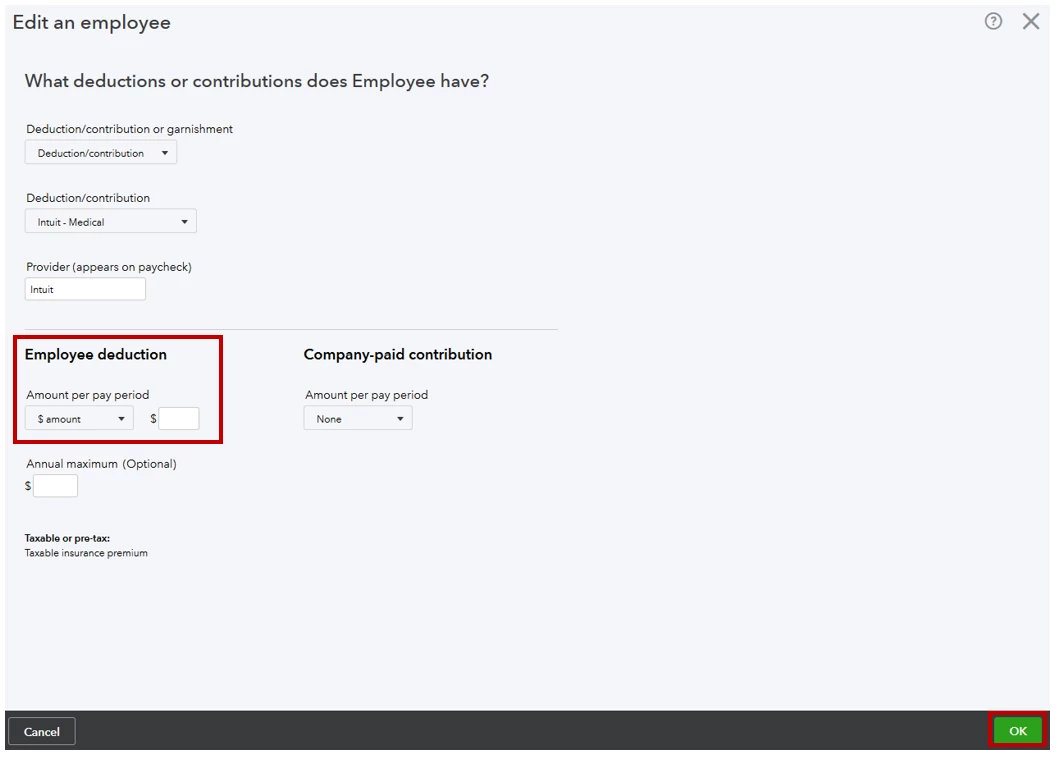
Task: Click the Annual maximum amount field
Action: coord(55,486)
